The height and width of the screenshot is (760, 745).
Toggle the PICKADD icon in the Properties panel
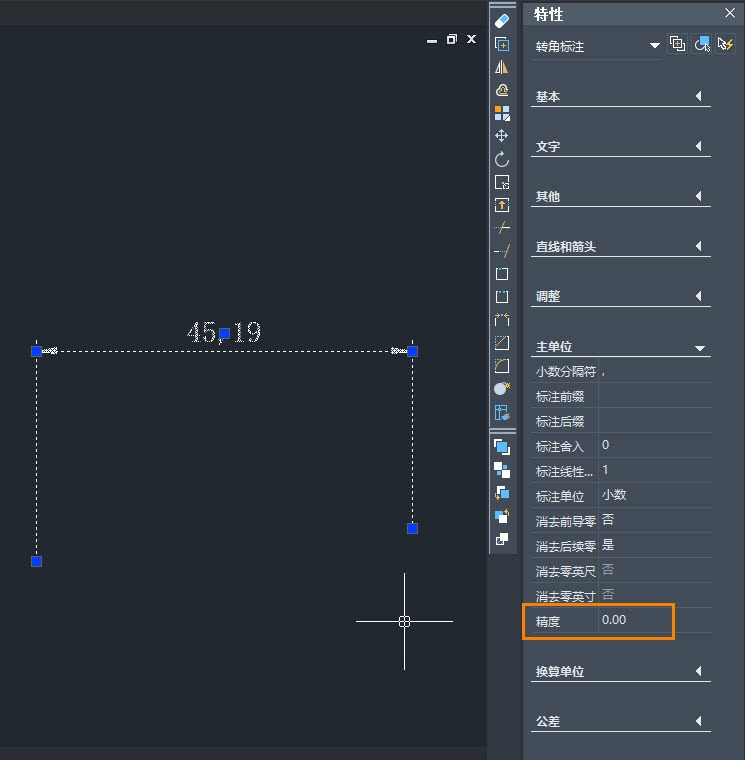(677, 44)
